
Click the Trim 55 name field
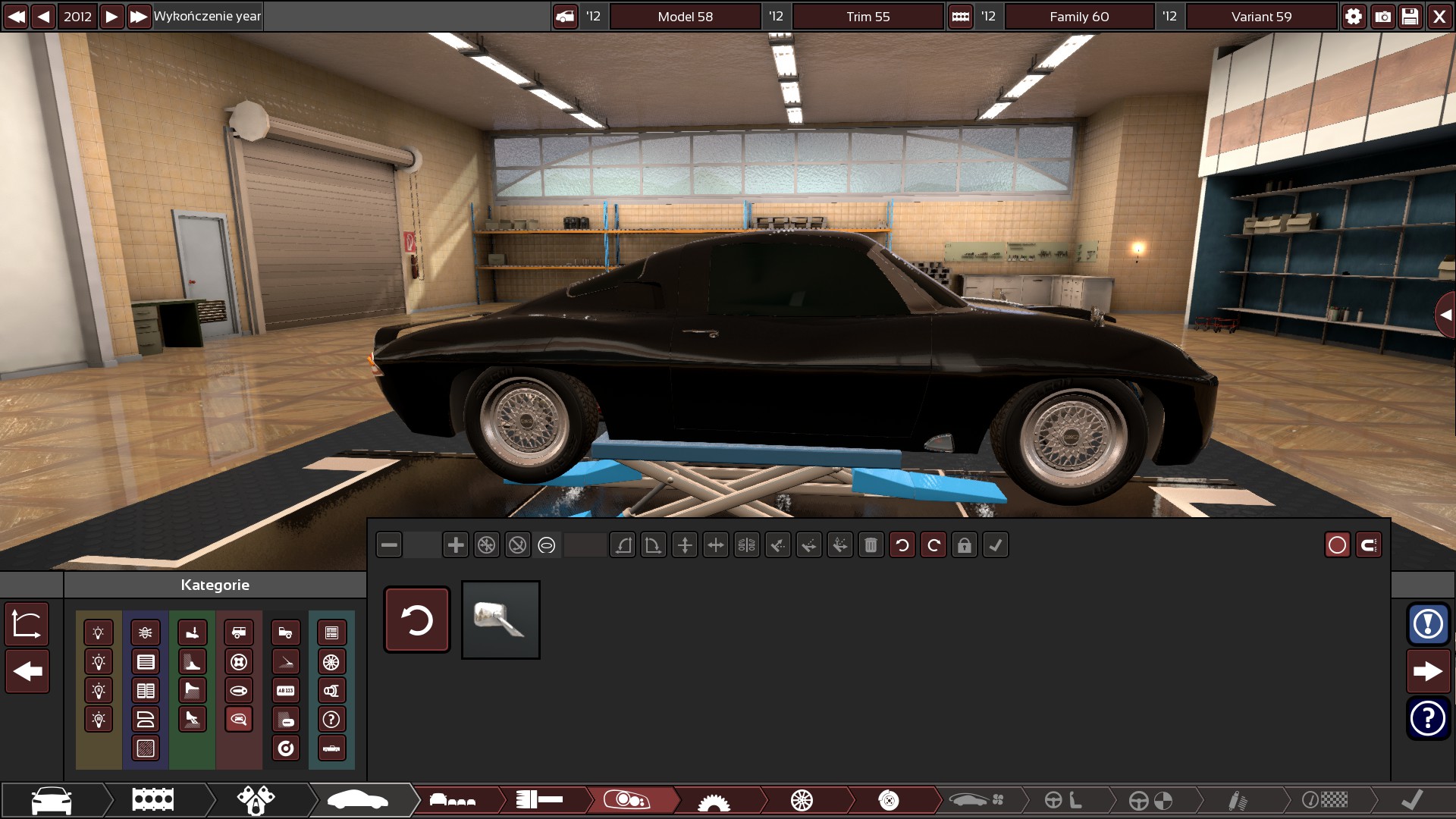point(868,16)
